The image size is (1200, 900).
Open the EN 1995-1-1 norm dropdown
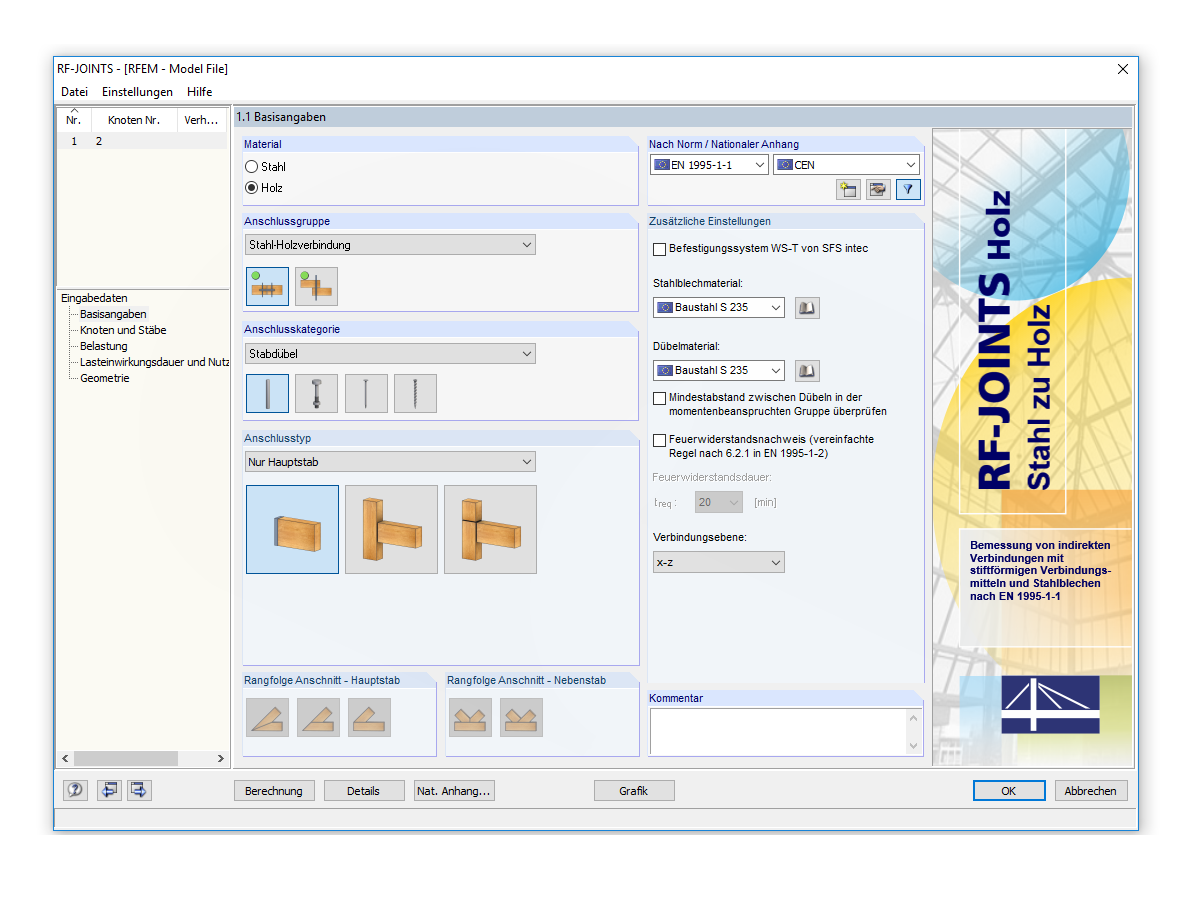710,165
